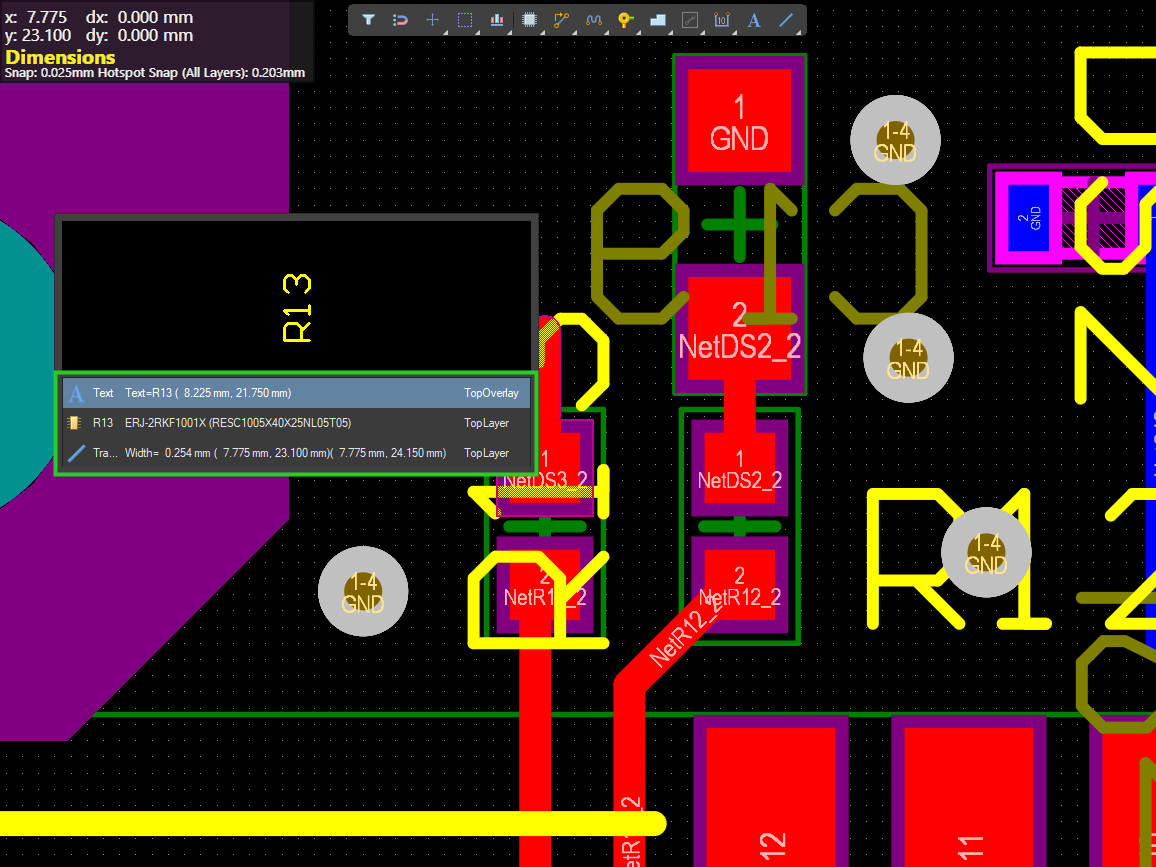Click the Align objects icon
Image resolution: width=1156 pixels, height=867 pixels.
497,20
